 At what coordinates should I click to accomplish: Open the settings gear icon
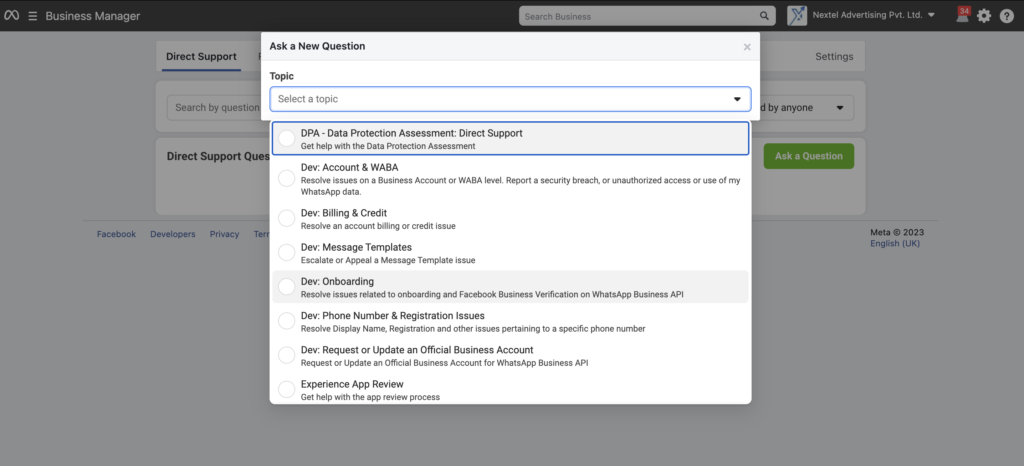(984, 16)
